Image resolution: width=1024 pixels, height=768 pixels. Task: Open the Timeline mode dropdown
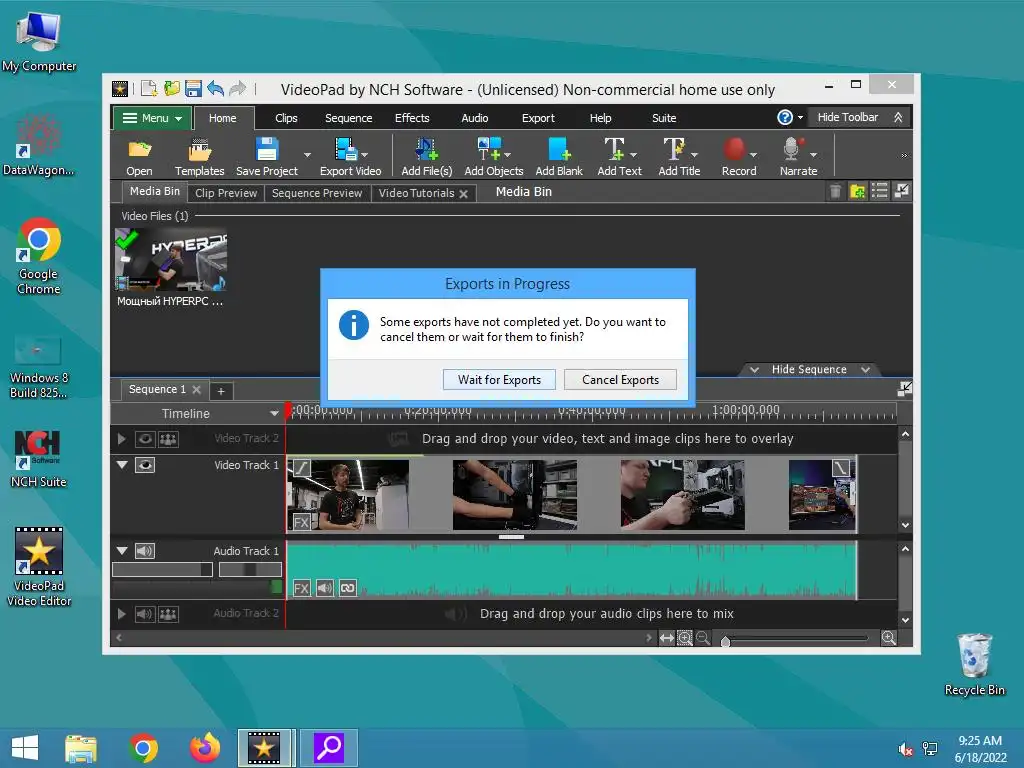pos(274,413)
